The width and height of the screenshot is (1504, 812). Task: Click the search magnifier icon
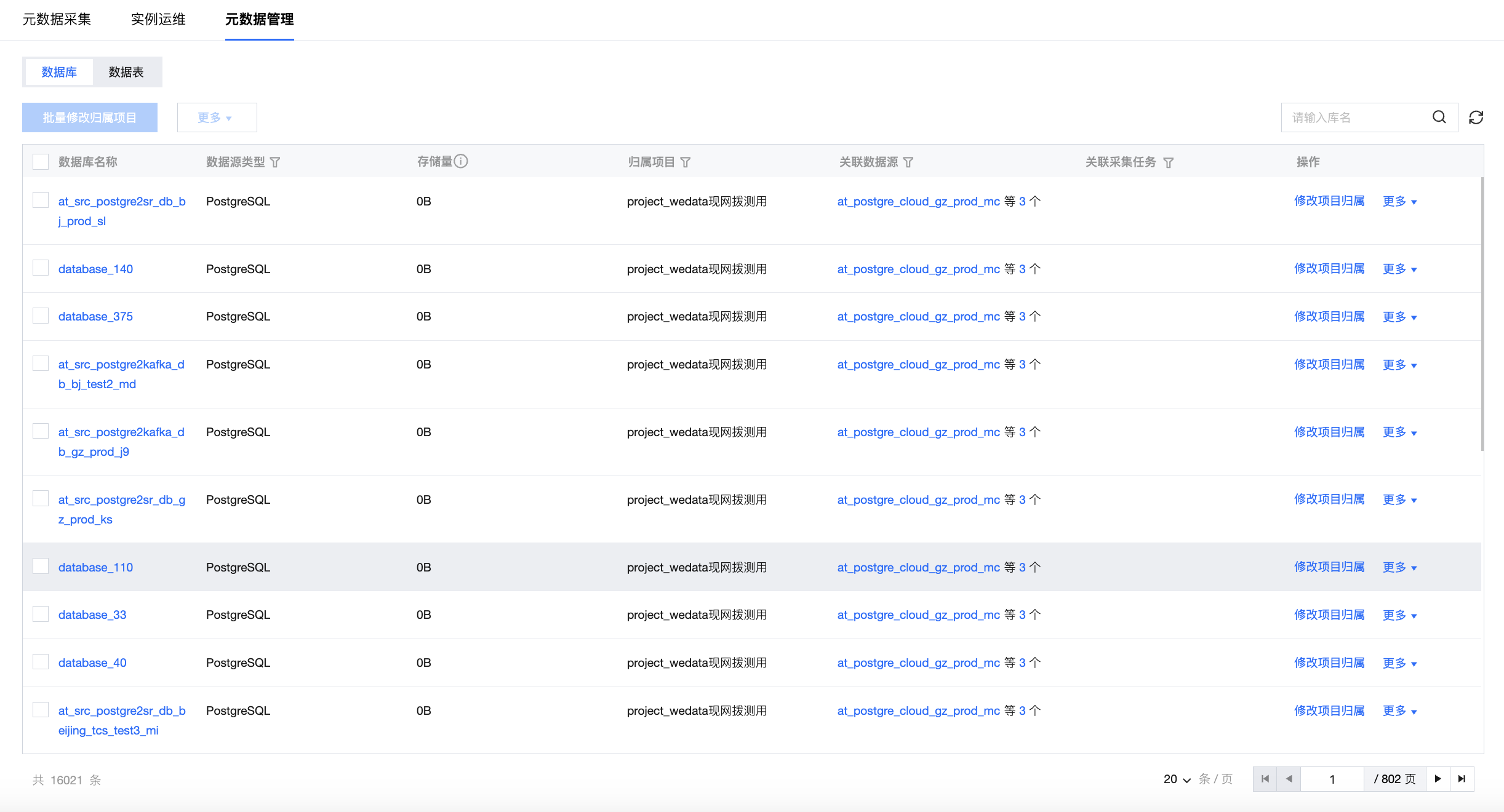[1439, 117]
